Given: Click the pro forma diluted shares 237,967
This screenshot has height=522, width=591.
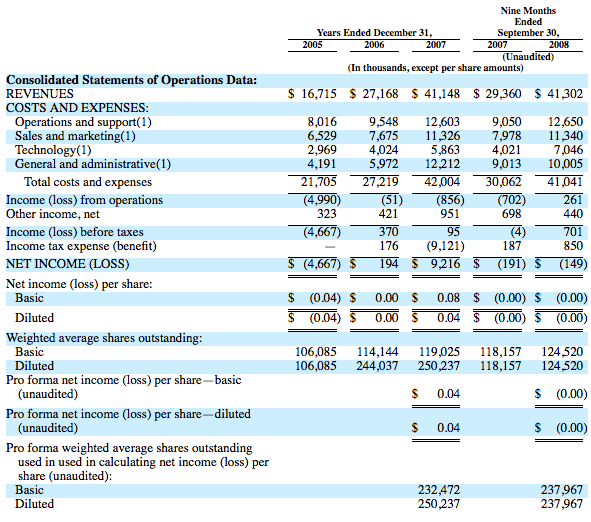Looking at the screenshot, I should pos(562,504).
